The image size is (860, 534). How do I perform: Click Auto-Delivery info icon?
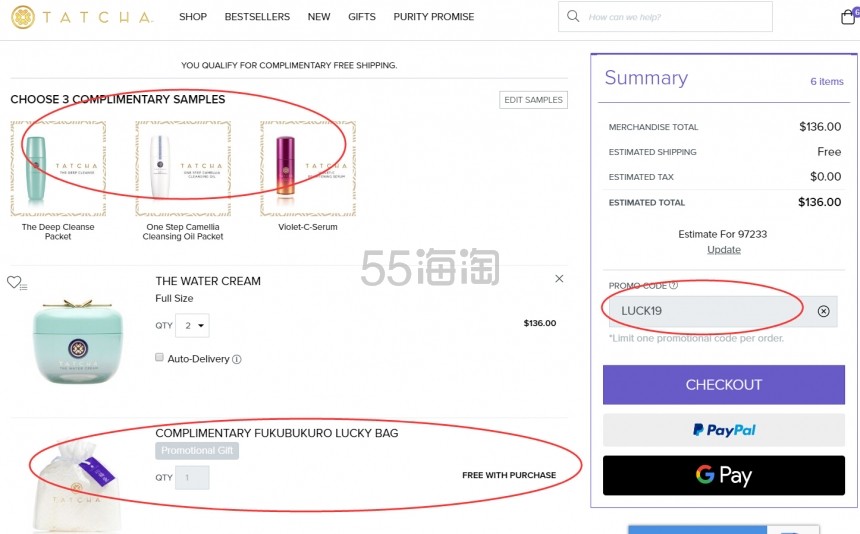click(x=236, y=360)
